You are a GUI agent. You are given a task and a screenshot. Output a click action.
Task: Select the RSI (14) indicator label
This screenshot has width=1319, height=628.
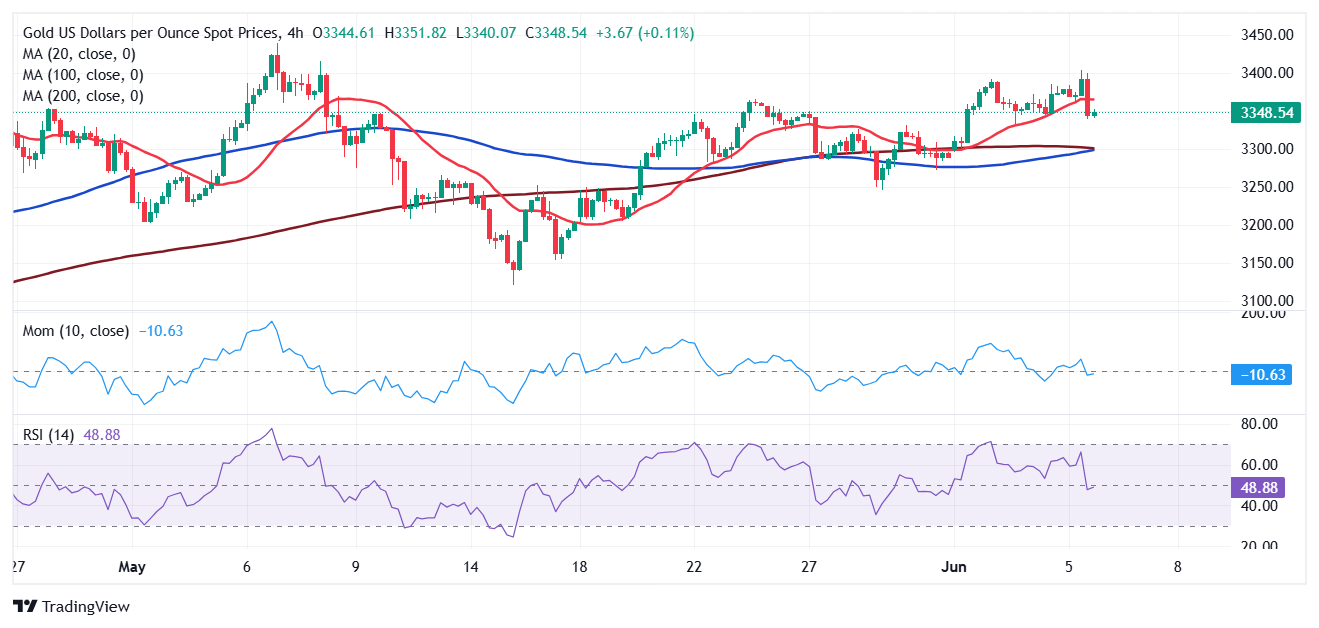pos(46,435)
